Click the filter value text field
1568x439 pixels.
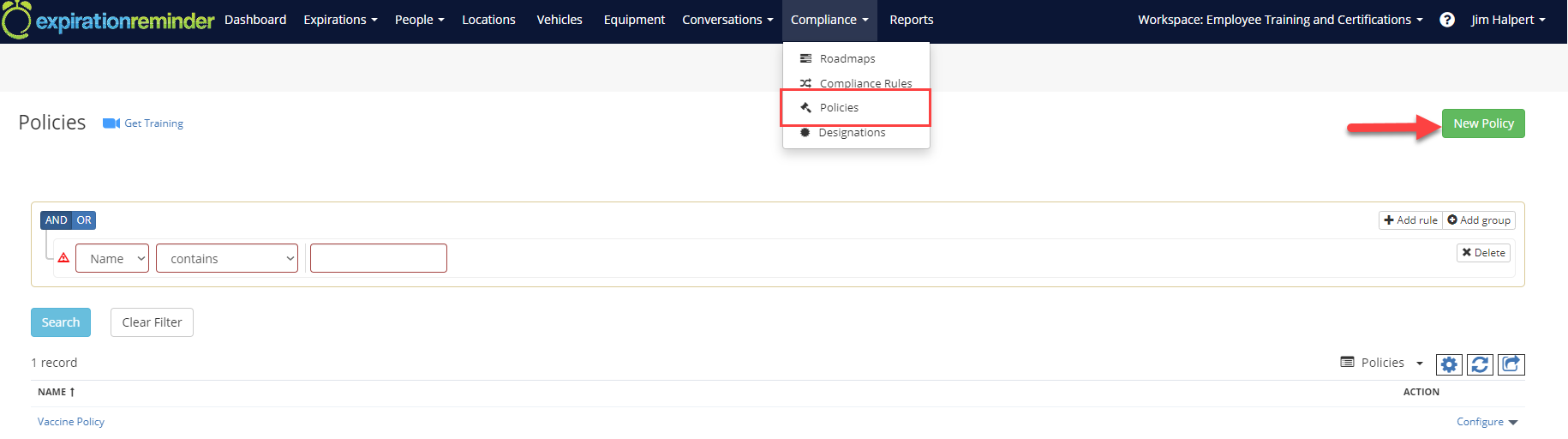(x=379, y=258)
